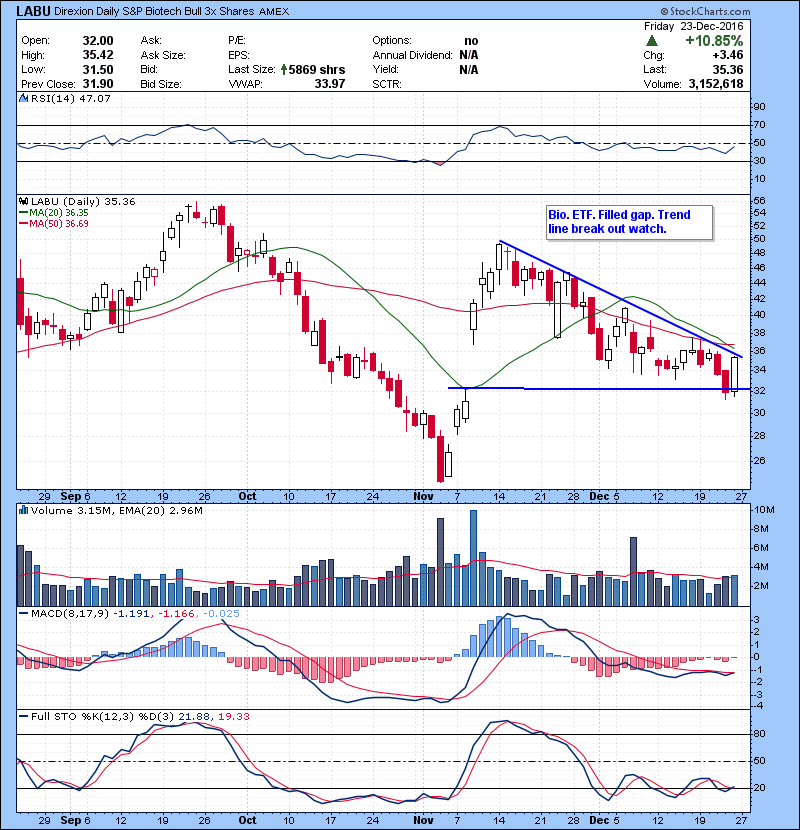The height and width of the screenshot is (830, 800).
Task: Click the Volume 3.15M, EMA(20) 2.96M label
Action: [116, 511]
